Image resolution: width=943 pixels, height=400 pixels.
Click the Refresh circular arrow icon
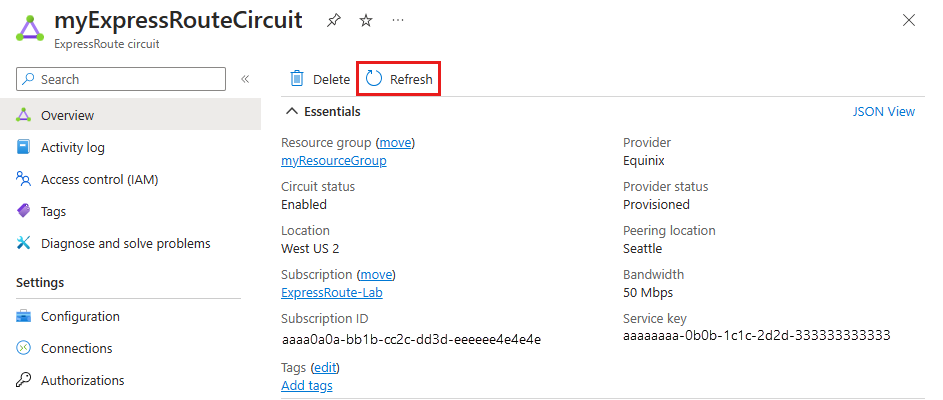click(374, 79)
